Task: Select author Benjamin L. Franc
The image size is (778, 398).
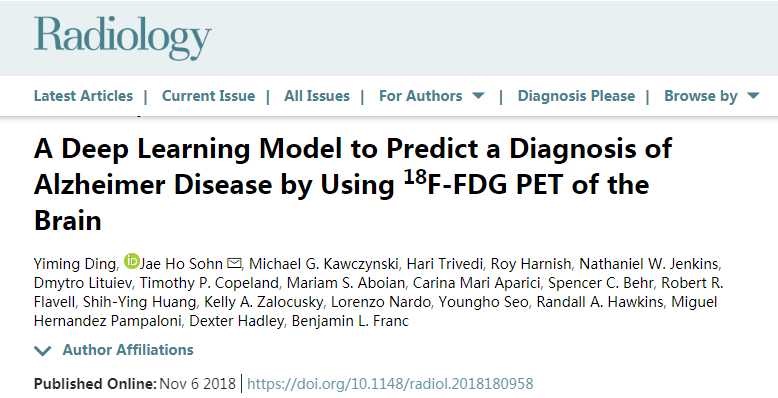Action: 350,321
